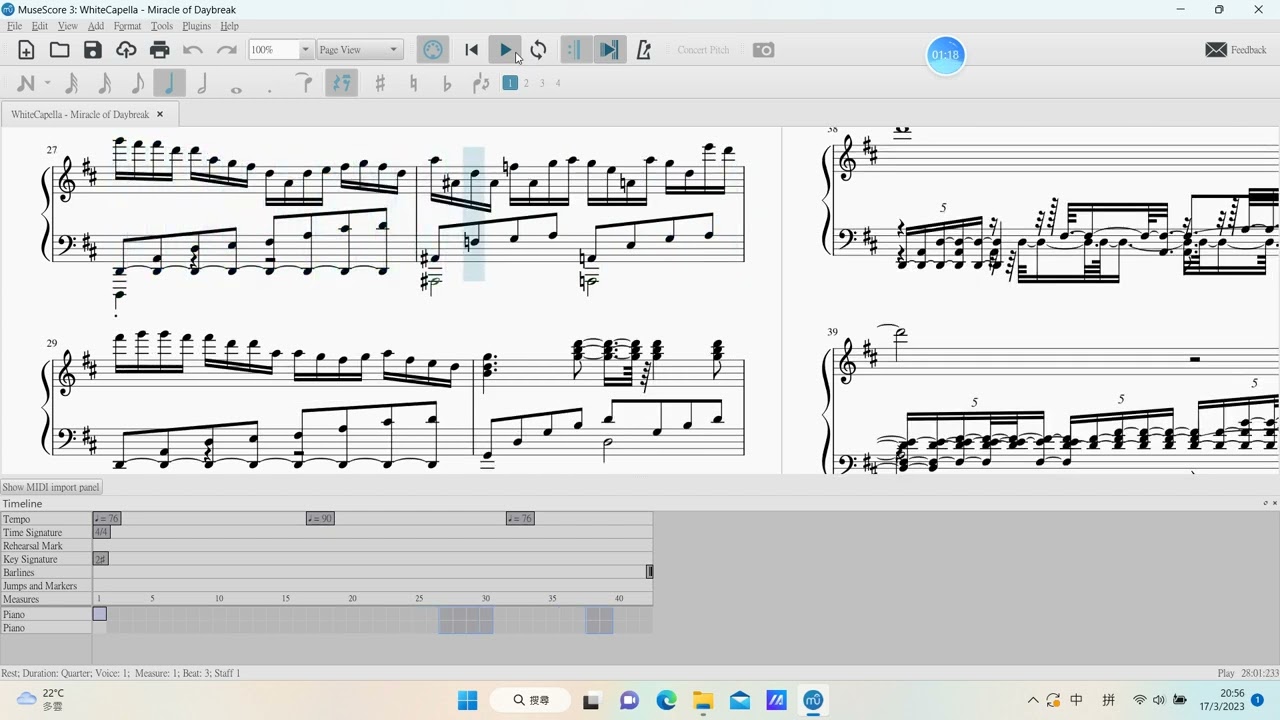Select quarter note duration
The image size is (1280, 720).
(x=170, y=84)
